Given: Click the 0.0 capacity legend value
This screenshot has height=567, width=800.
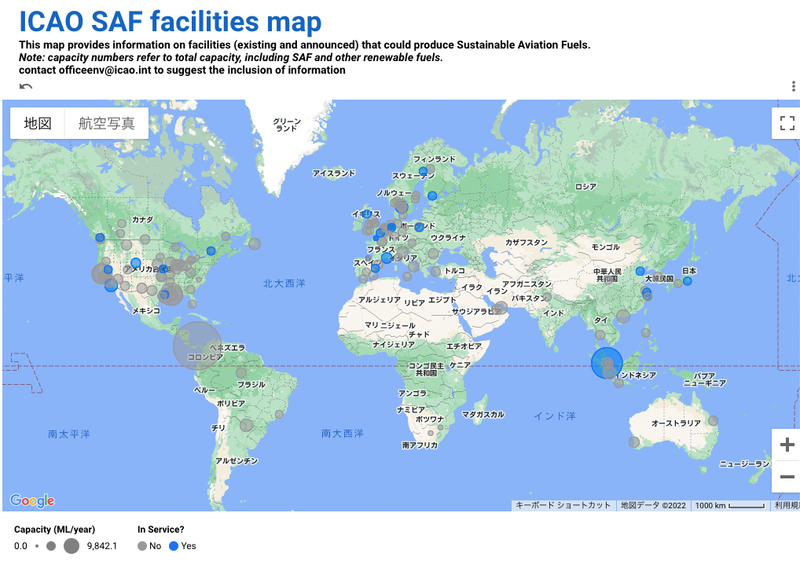Looking at the screenshot, I should coord(20,546).
